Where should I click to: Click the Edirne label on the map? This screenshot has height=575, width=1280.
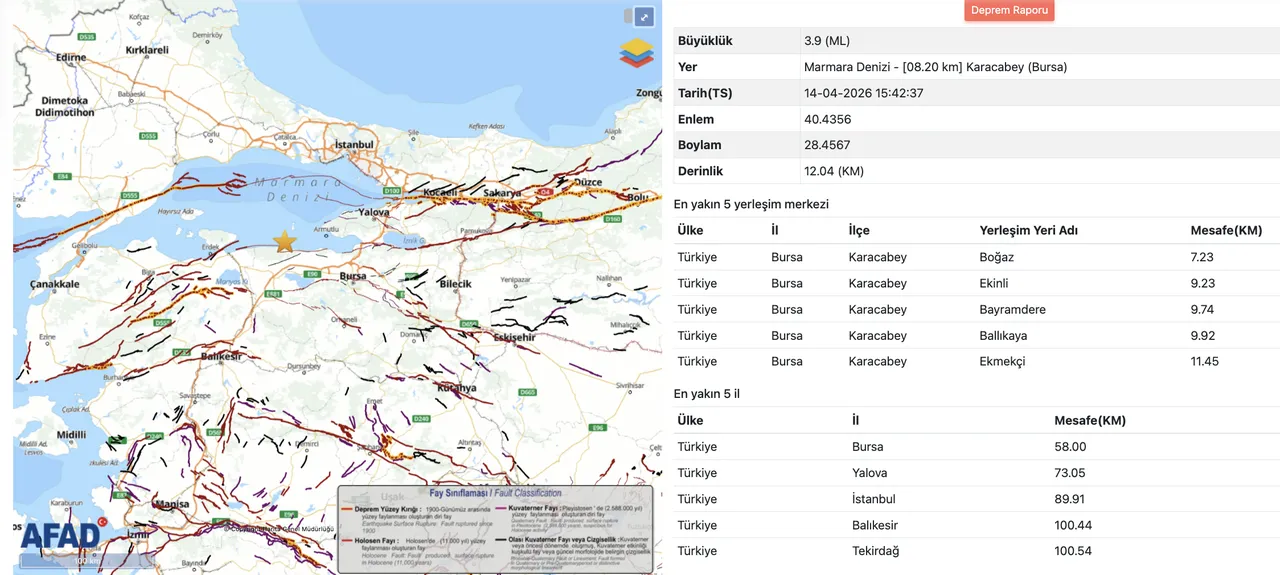[71, 57]
